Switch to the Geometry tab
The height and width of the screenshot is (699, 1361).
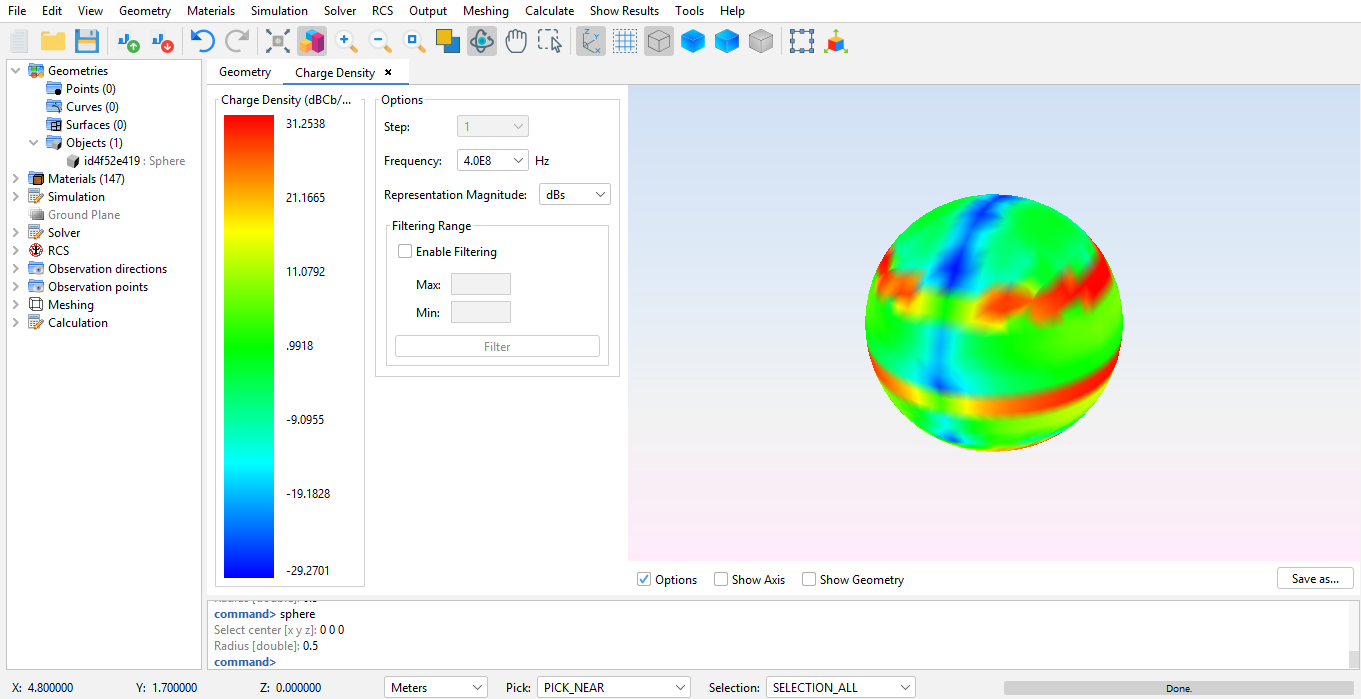245,72
